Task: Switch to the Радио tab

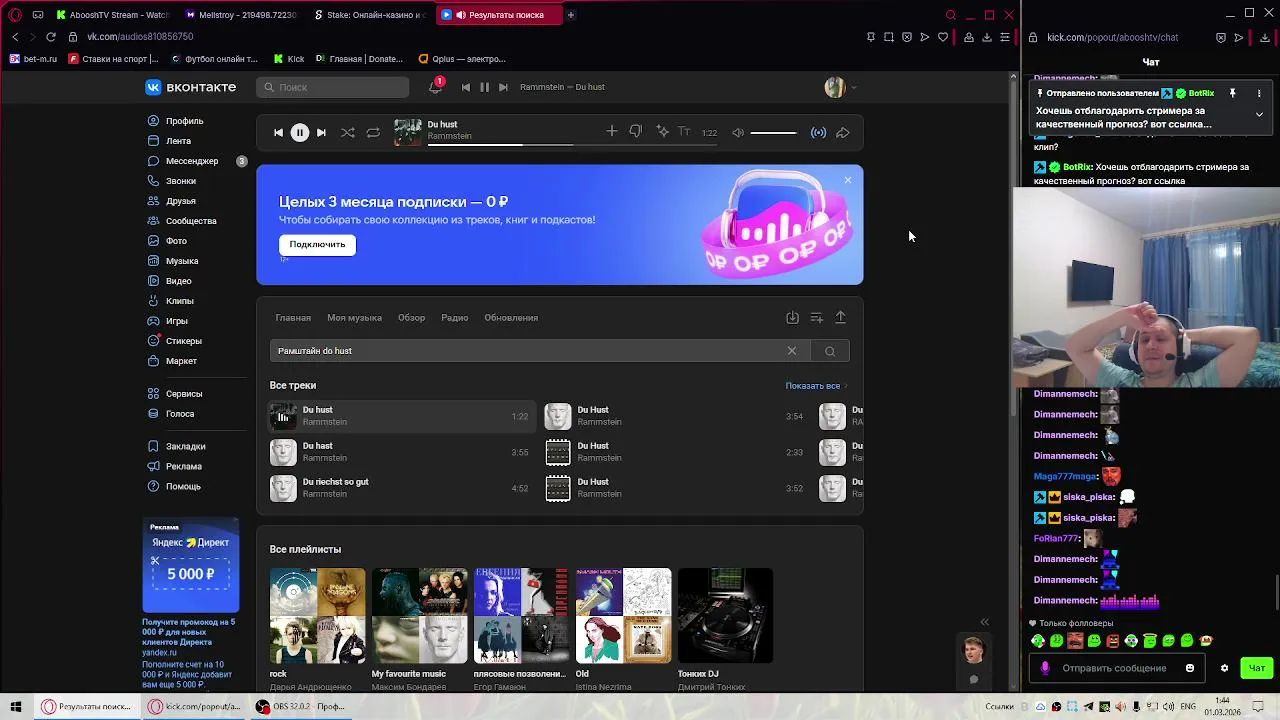Action: [x=455, y=318]
